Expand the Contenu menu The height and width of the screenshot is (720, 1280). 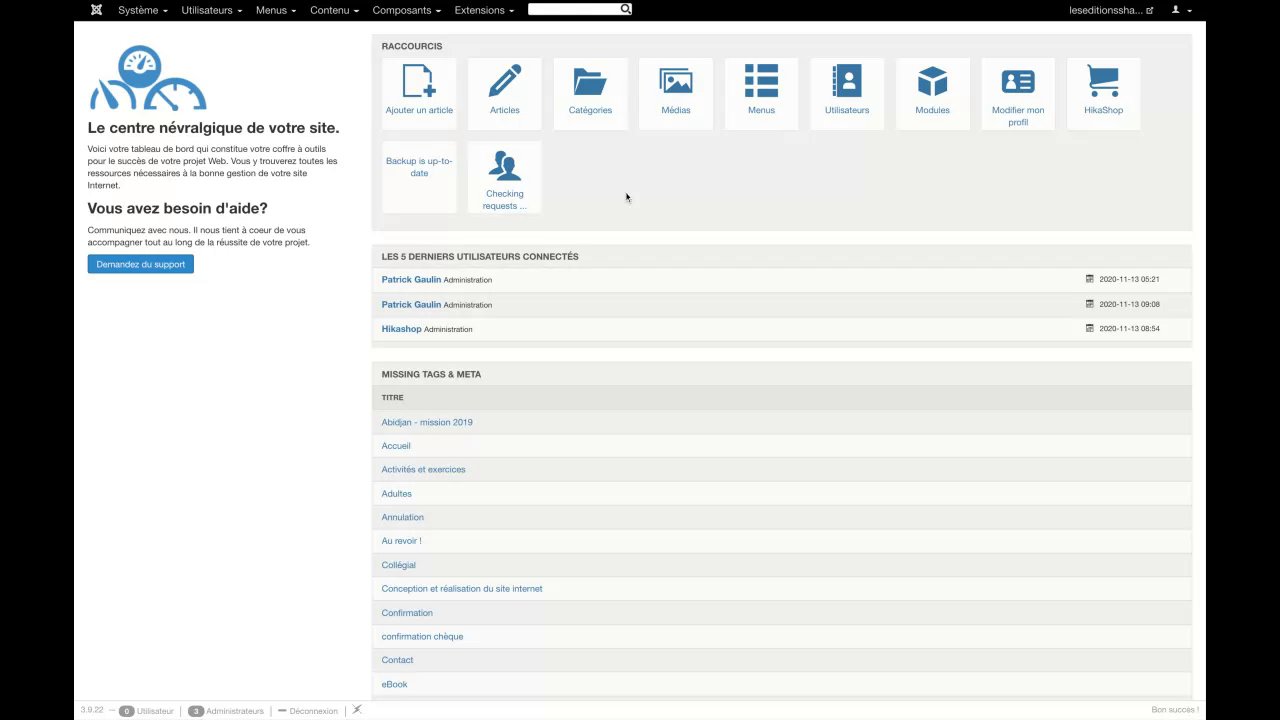click(x=334, y=10)
